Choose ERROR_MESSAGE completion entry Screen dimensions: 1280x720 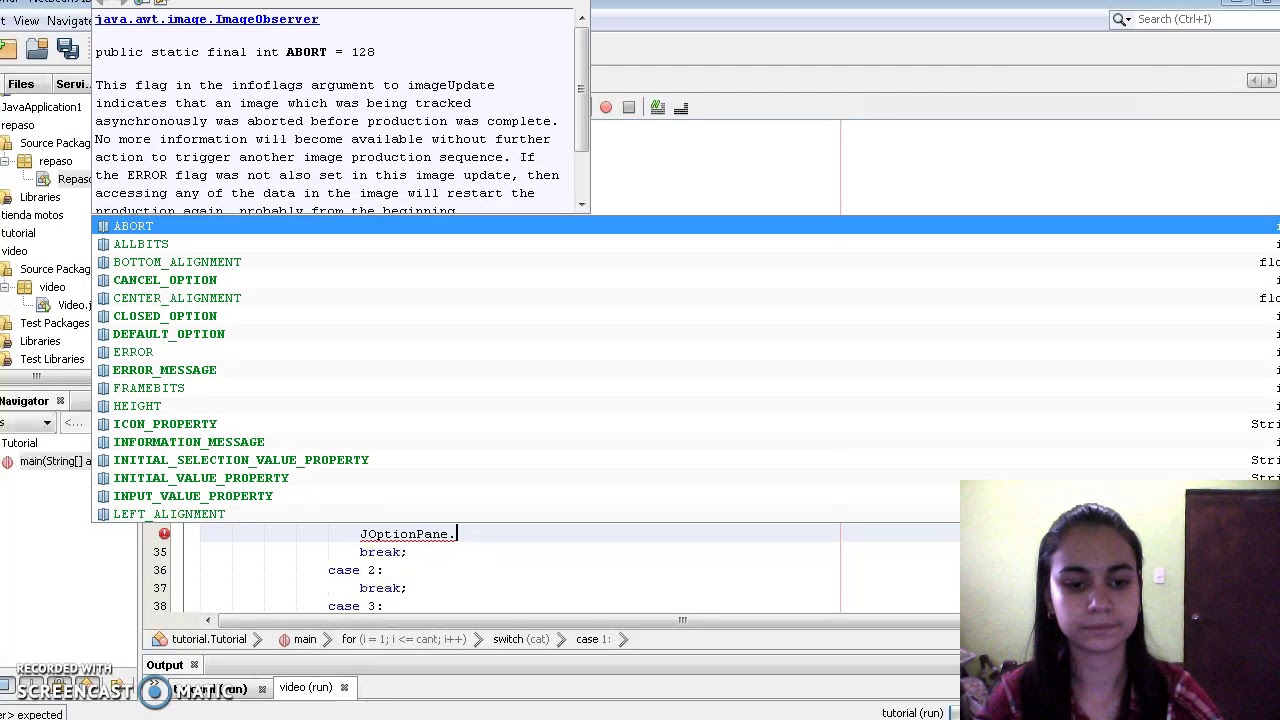tap(685, 370)
